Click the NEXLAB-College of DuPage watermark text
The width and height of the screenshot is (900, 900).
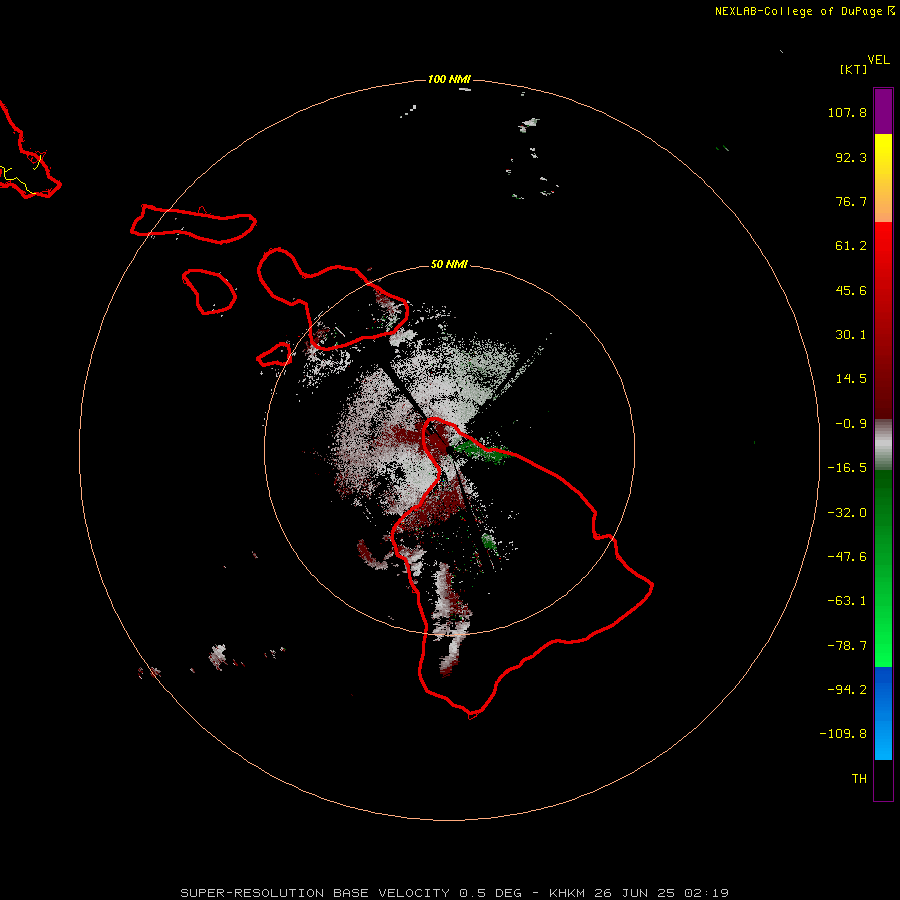798,11
